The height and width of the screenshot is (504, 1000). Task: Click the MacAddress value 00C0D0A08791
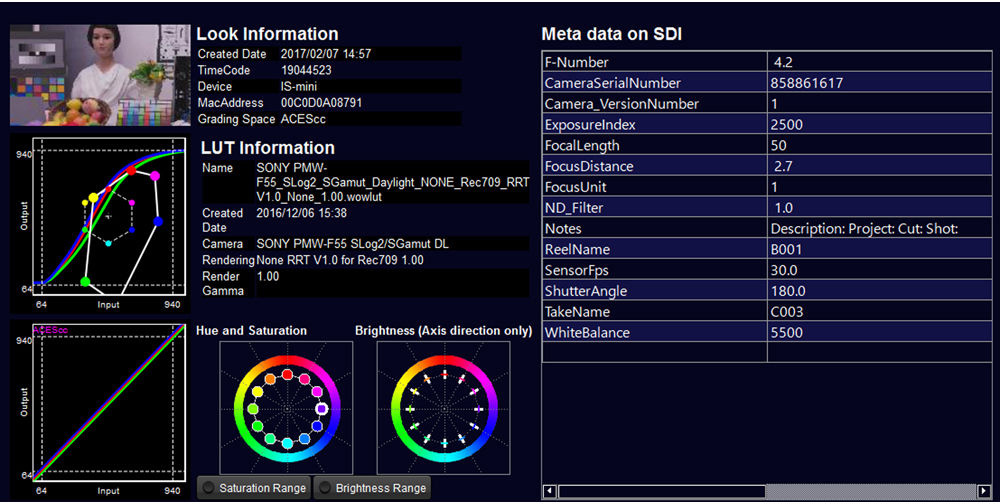point(321,102)
